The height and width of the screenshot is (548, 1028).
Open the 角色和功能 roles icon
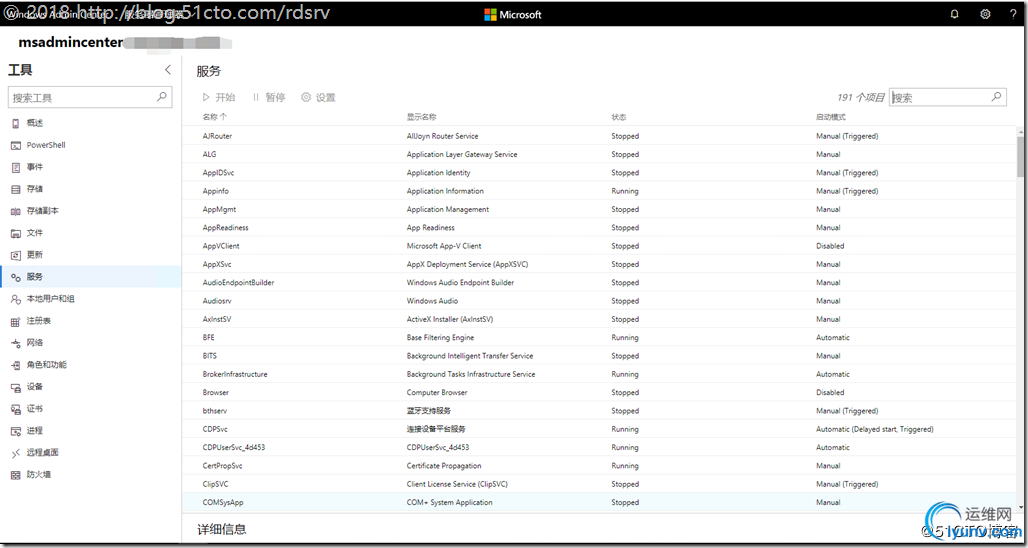click(16, 365)
